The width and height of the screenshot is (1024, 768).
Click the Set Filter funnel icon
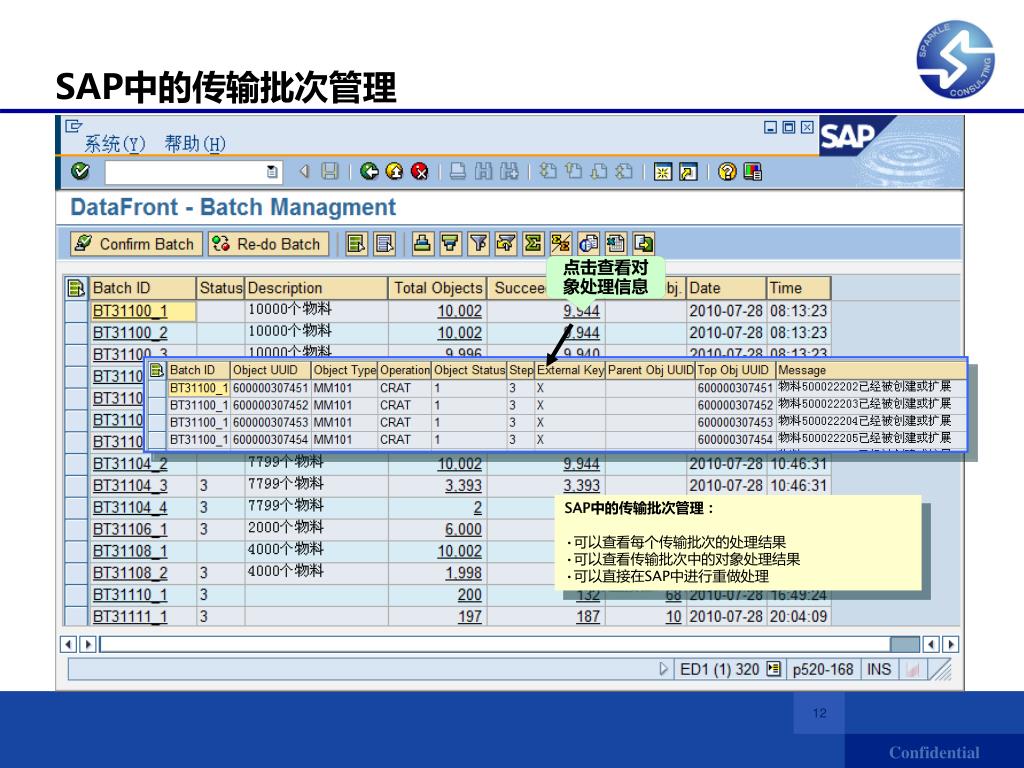[x=478, y=244]
